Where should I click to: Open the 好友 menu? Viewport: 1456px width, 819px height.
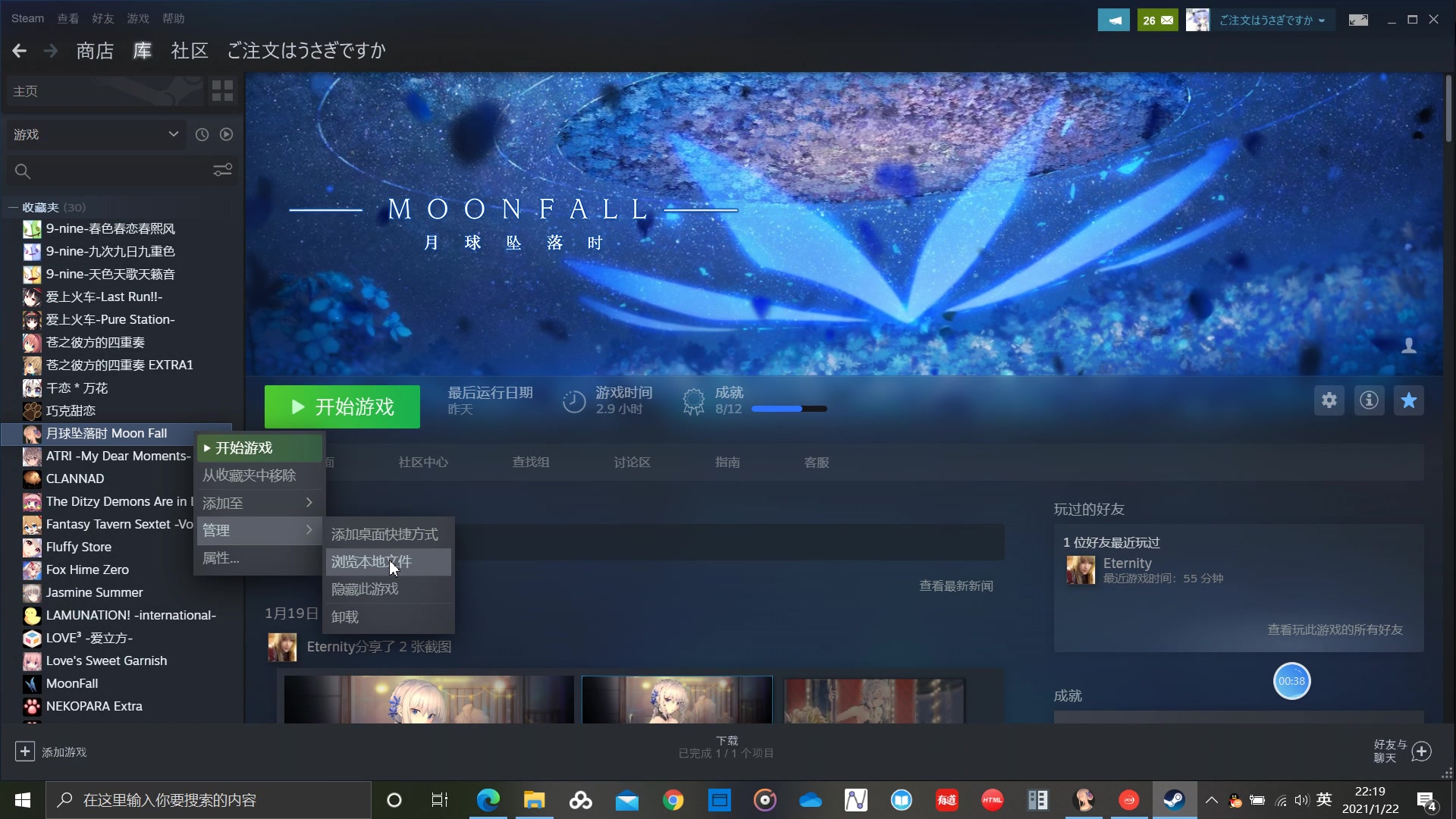pos(103,18)
